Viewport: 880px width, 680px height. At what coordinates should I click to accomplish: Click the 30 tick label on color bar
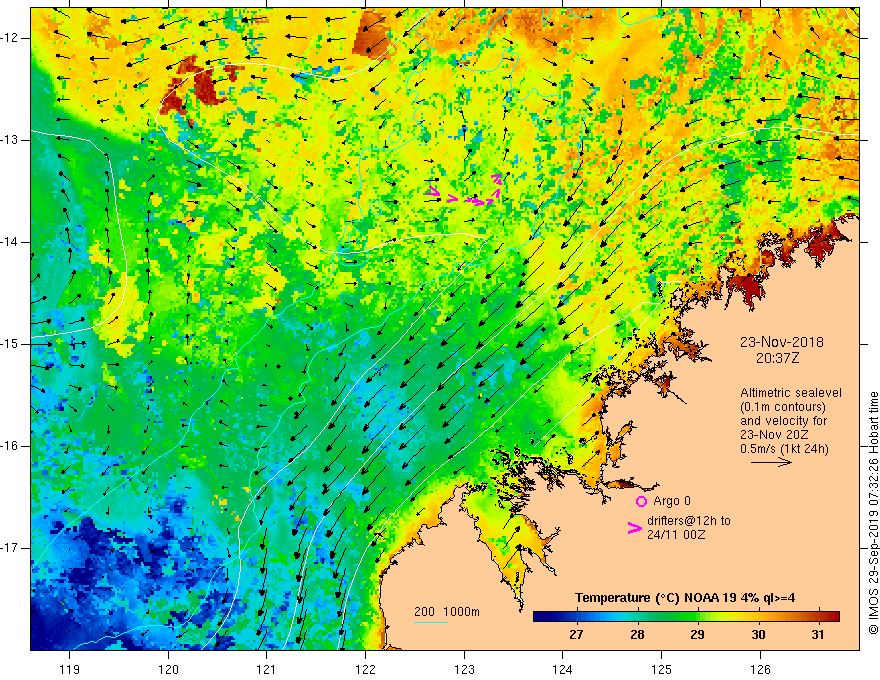click(758, 635)
